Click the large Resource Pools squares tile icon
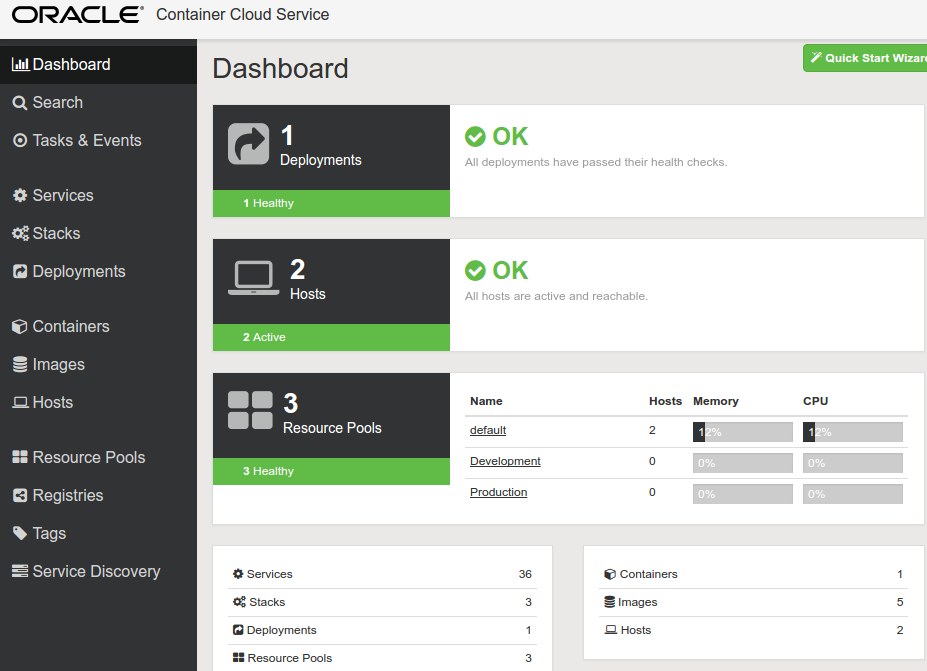This screenshot has height=671, width=927. tap(250, 410)
